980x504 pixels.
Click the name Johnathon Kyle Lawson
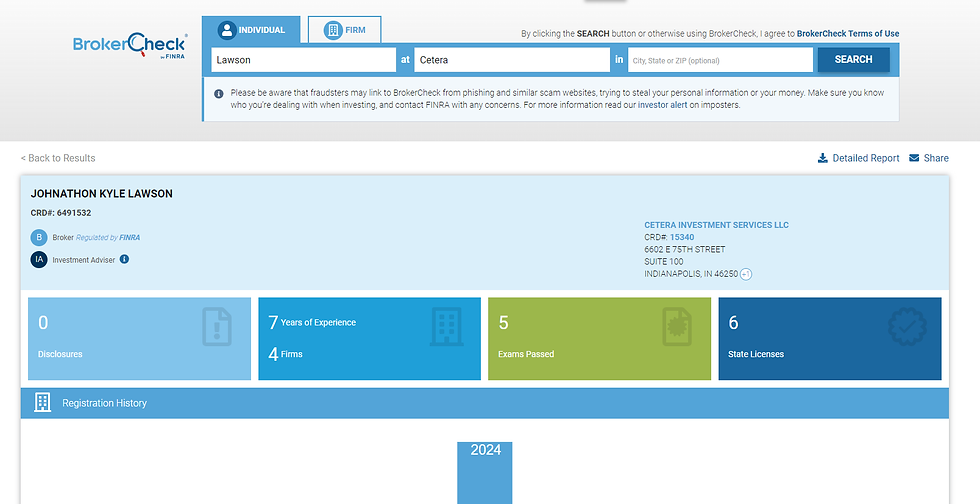(x=102, y=194)
